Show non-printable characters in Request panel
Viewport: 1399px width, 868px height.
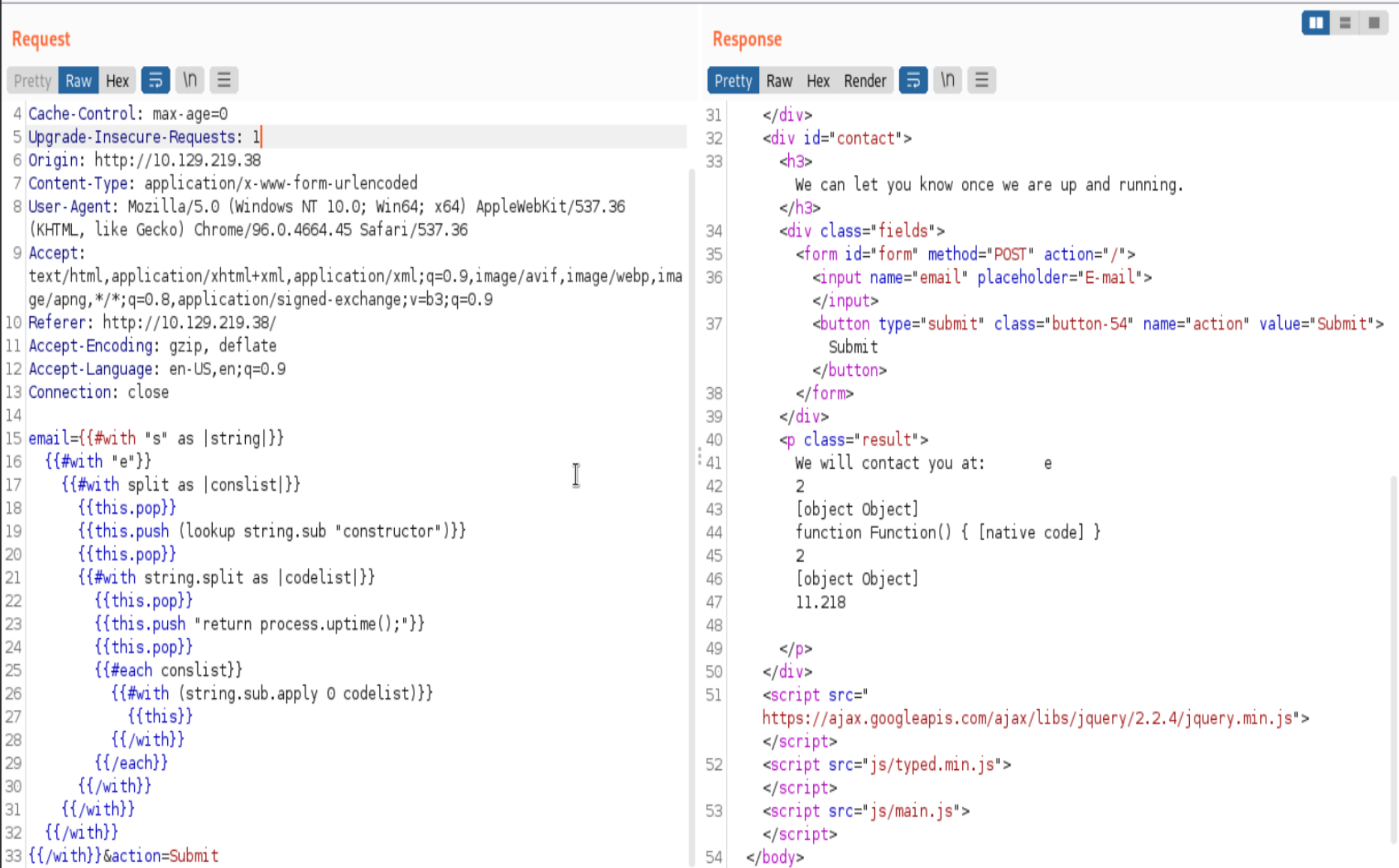(x=190, y=80)
